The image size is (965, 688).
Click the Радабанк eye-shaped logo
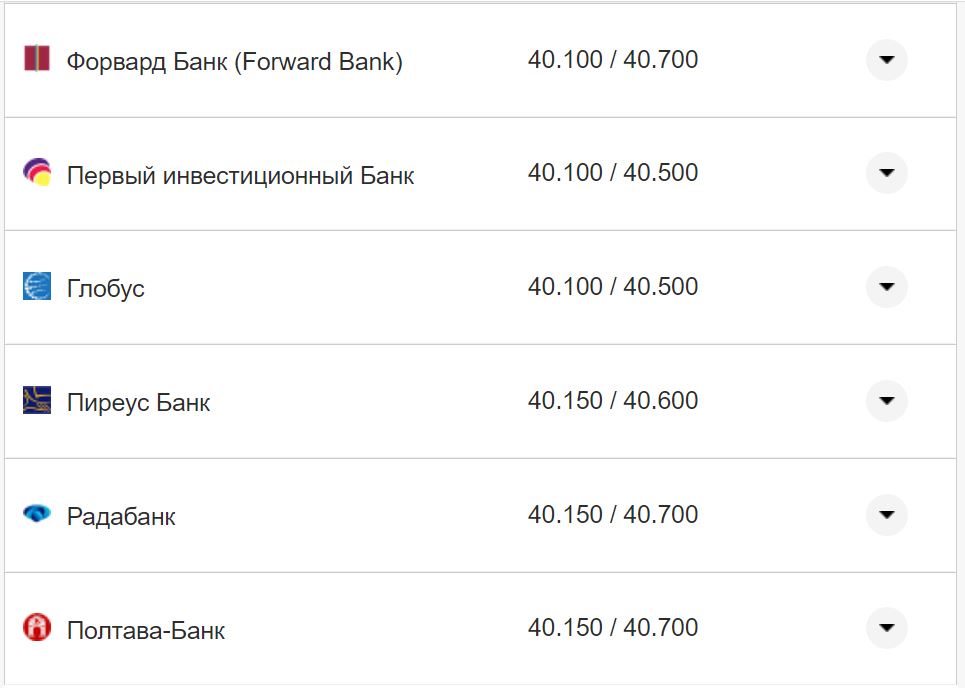pos(36,514)
